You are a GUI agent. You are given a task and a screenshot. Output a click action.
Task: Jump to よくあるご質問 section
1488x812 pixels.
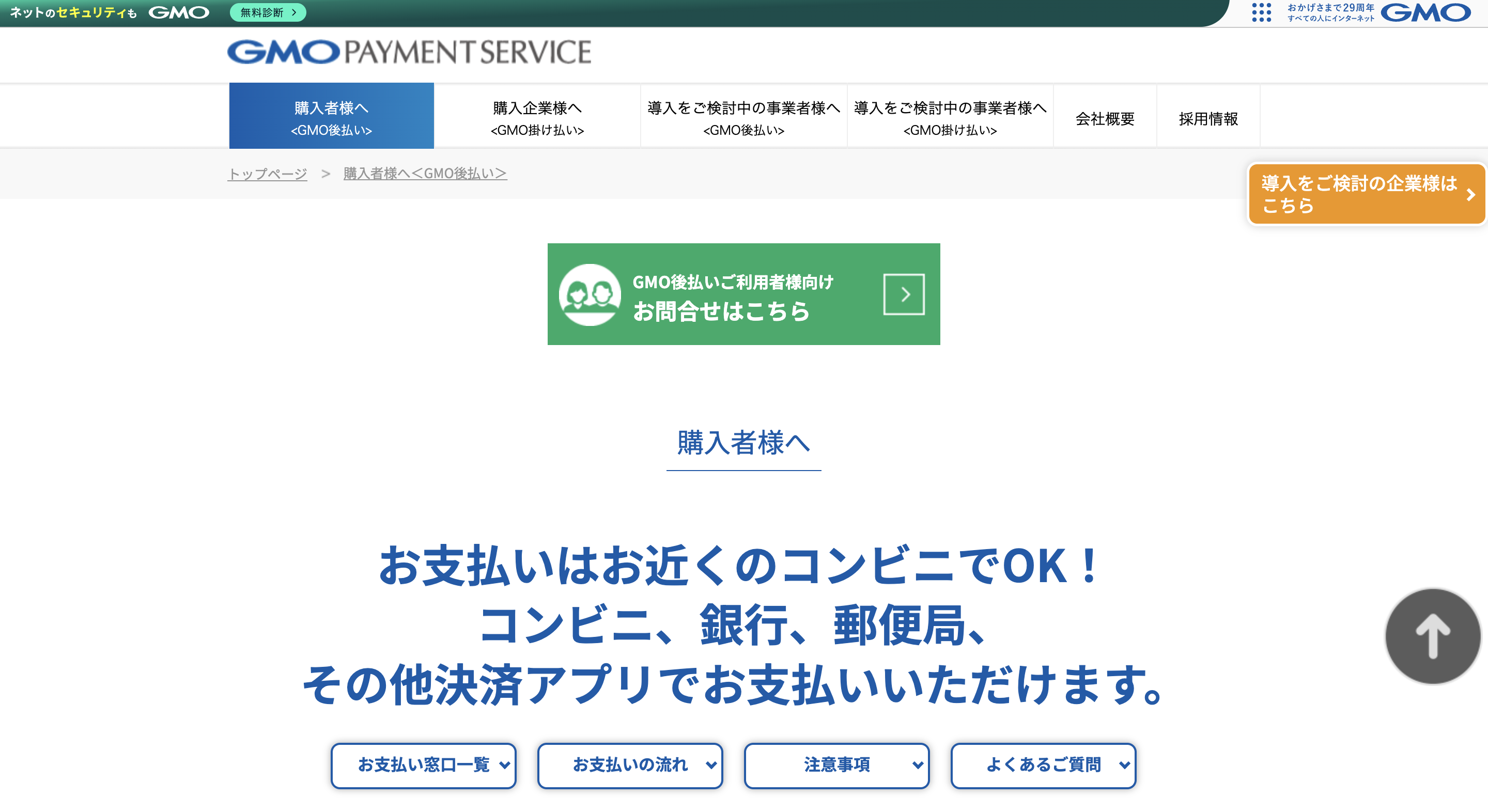[x=1044, y=765]
